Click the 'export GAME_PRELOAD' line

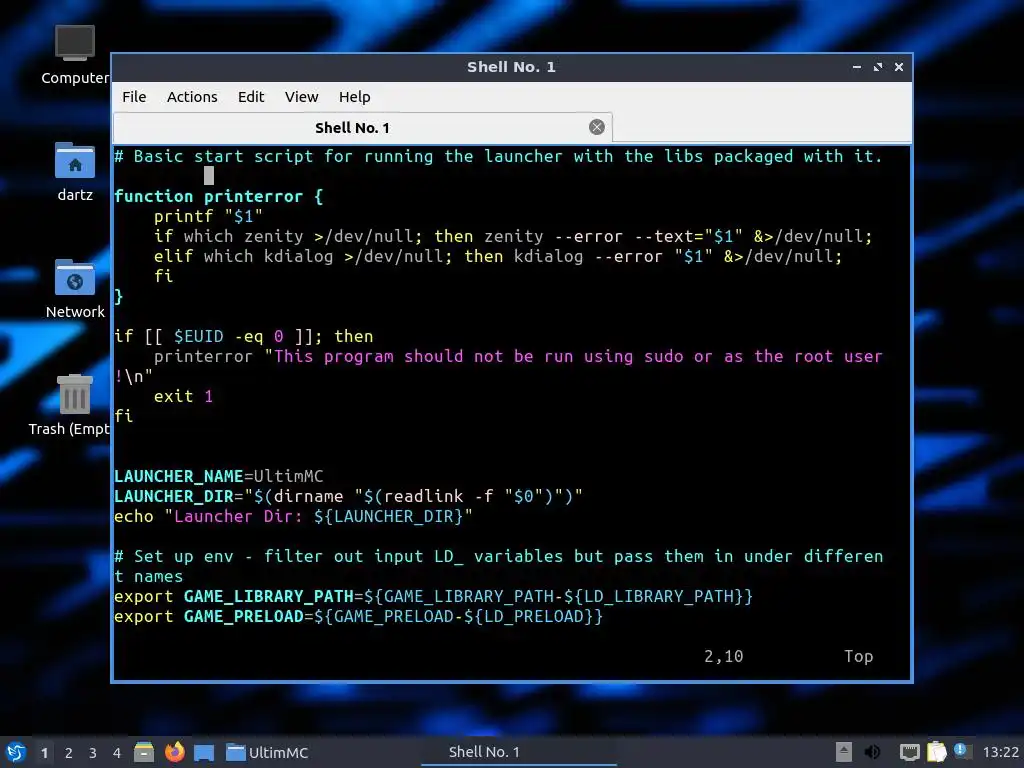358,616
